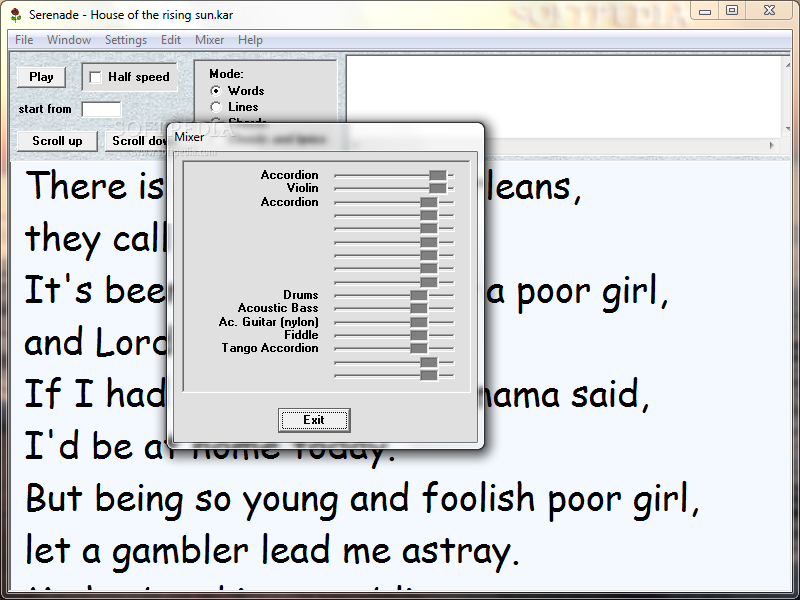Click the Play button
This screenshot has height=600, width=800.
[41, 77]
